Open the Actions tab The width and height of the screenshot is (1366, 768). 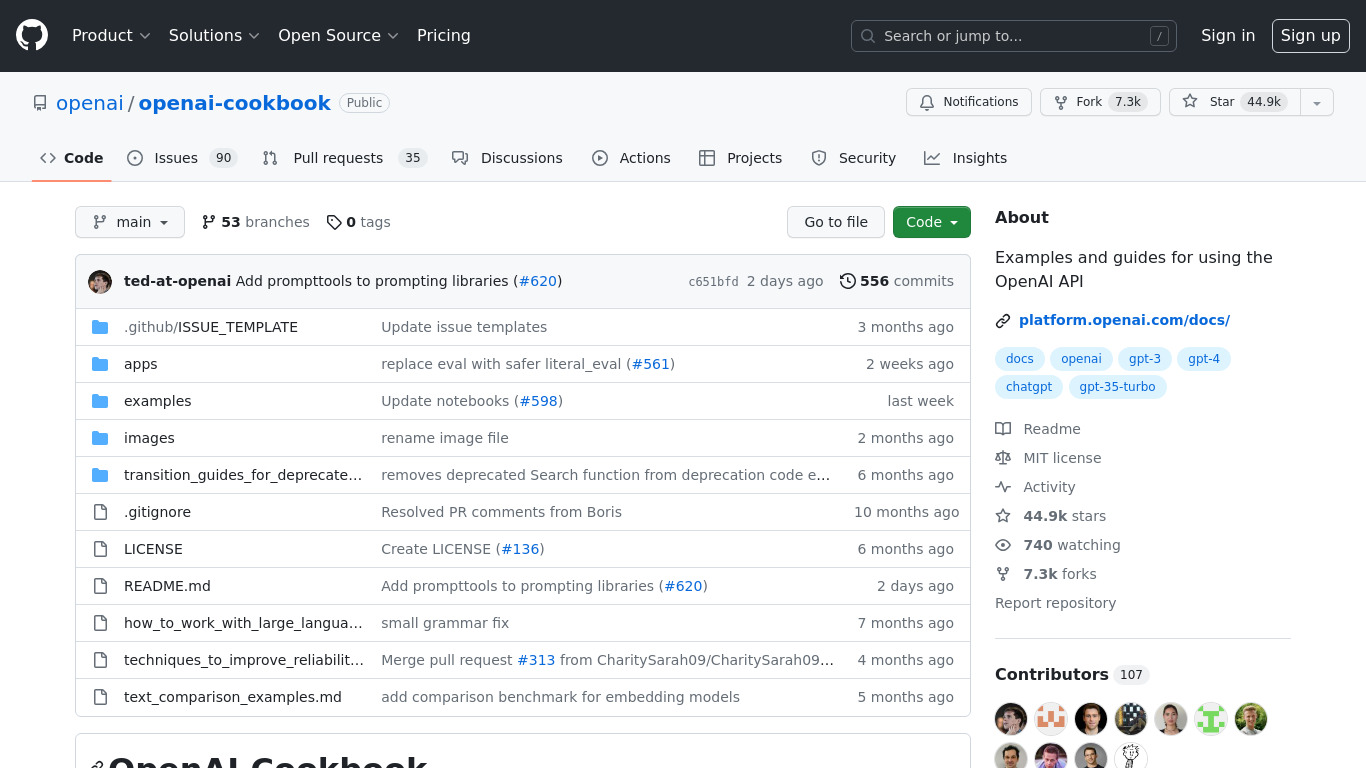(x=631, y=158)
